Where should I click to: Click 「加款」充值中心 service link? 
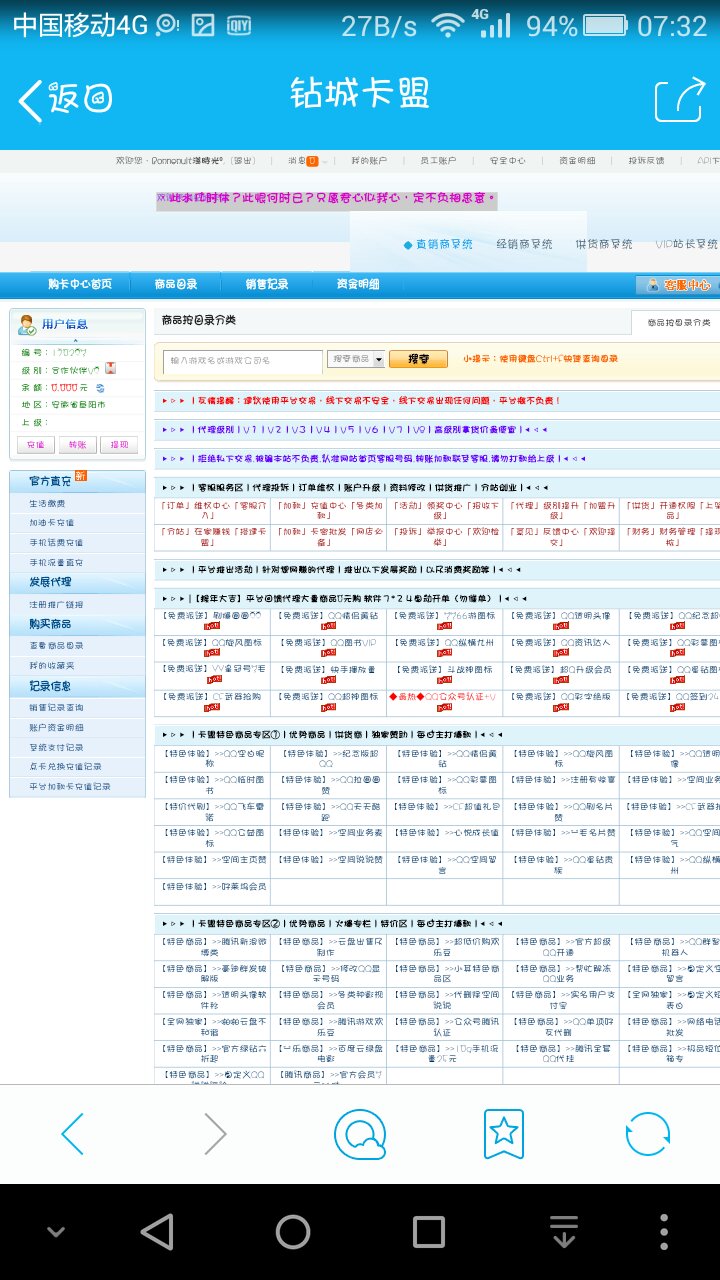click(327, 511)
